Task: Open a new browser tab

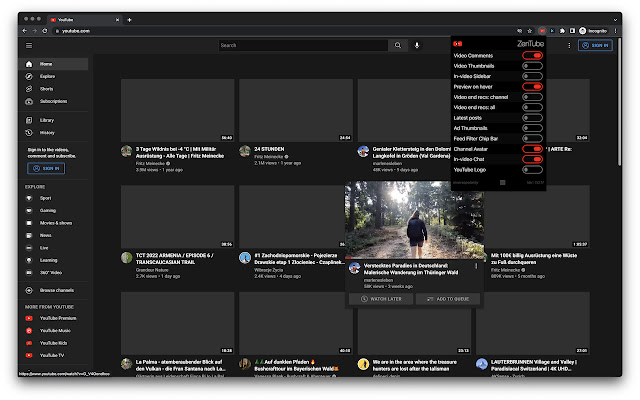Action: coord(129,20)
